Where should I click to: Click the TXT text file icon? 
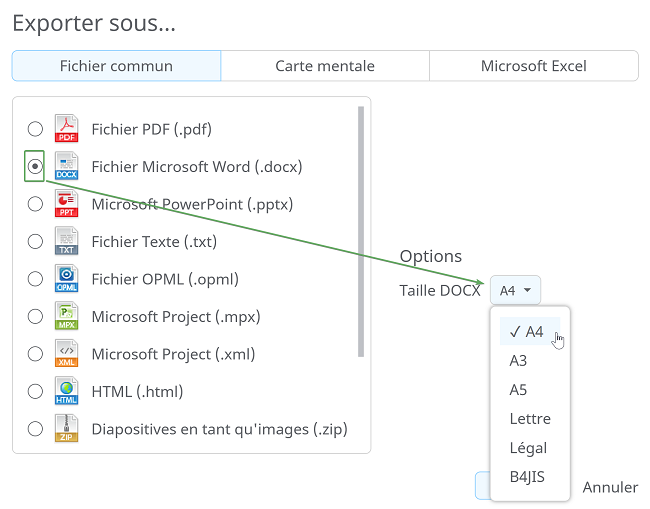coord(66,241)
